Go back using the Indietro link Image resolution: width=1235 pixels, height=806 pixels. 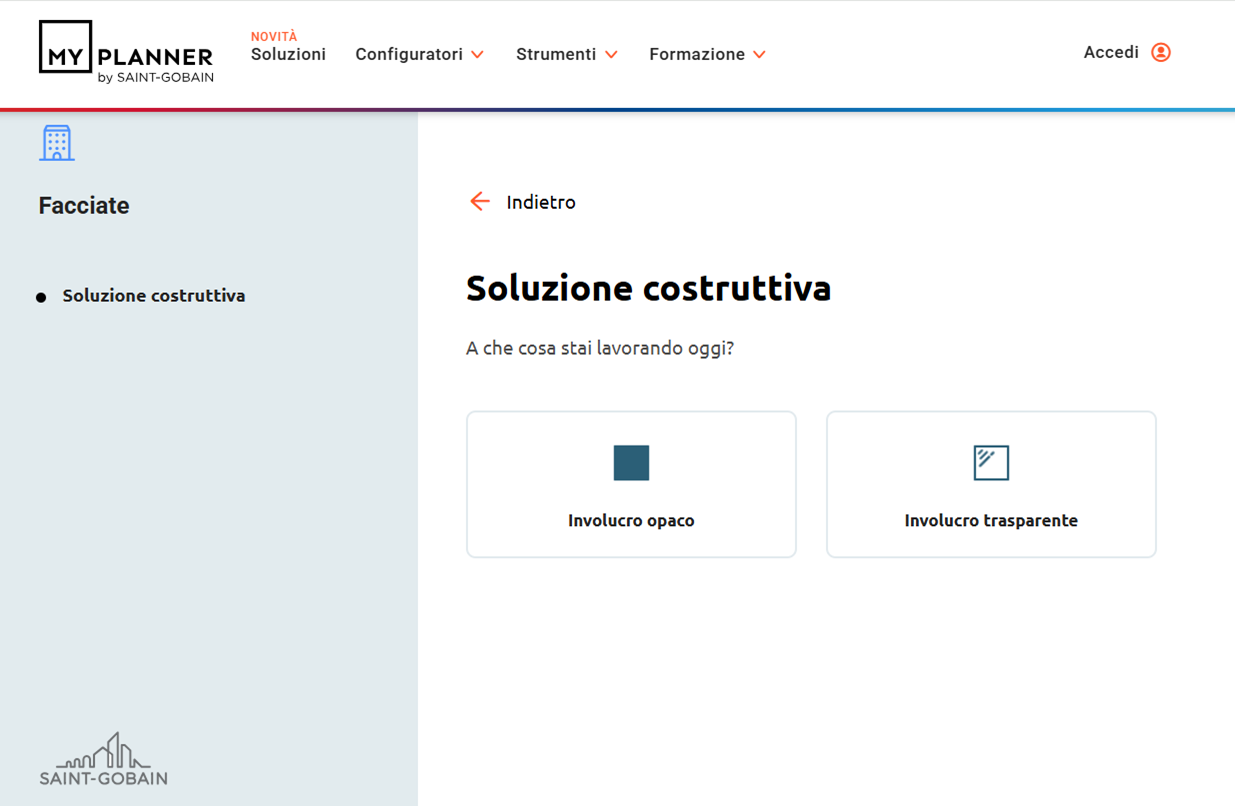pos(541,202)
